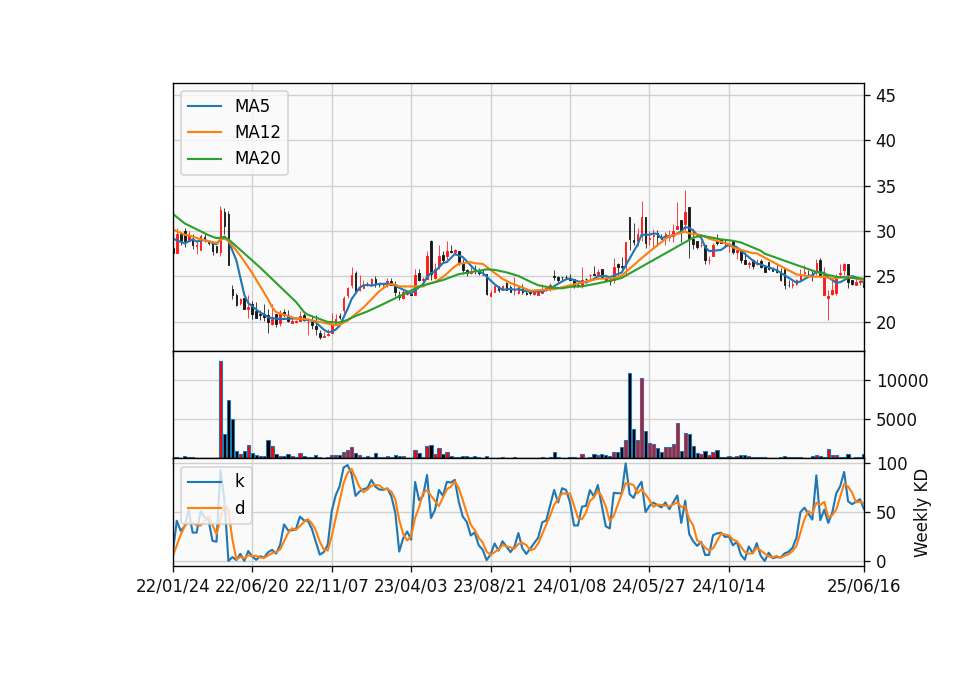This screenshot has width=960, height=690.
Task: Click the price axis value 20
Action: click(885, 323)
